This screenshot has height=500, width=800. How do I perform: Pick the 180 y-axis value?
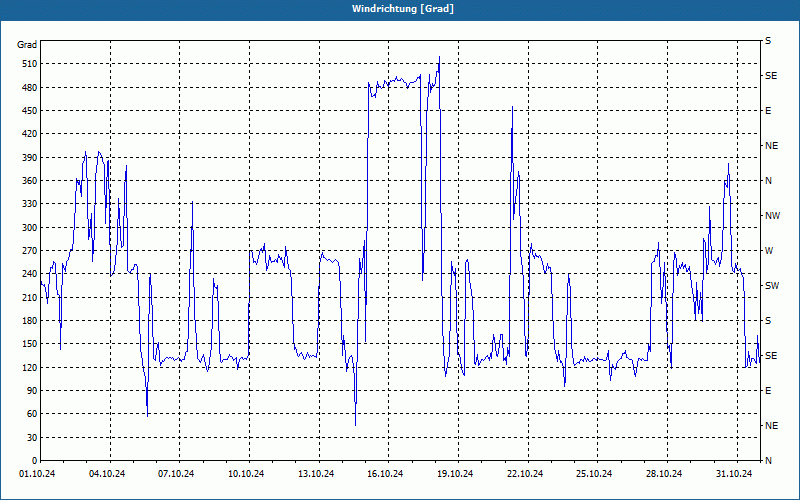(x=30, y=321)
